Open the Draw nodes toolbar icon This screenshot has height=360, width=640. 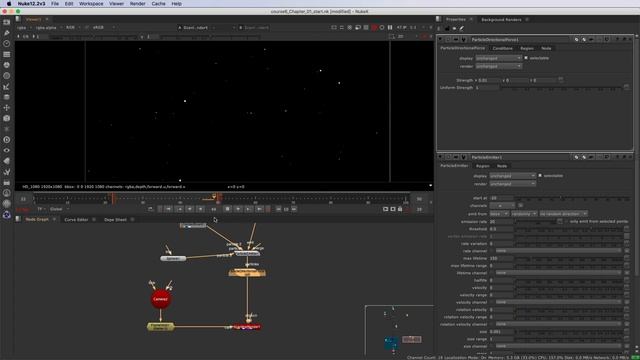(x=7, y=33)
